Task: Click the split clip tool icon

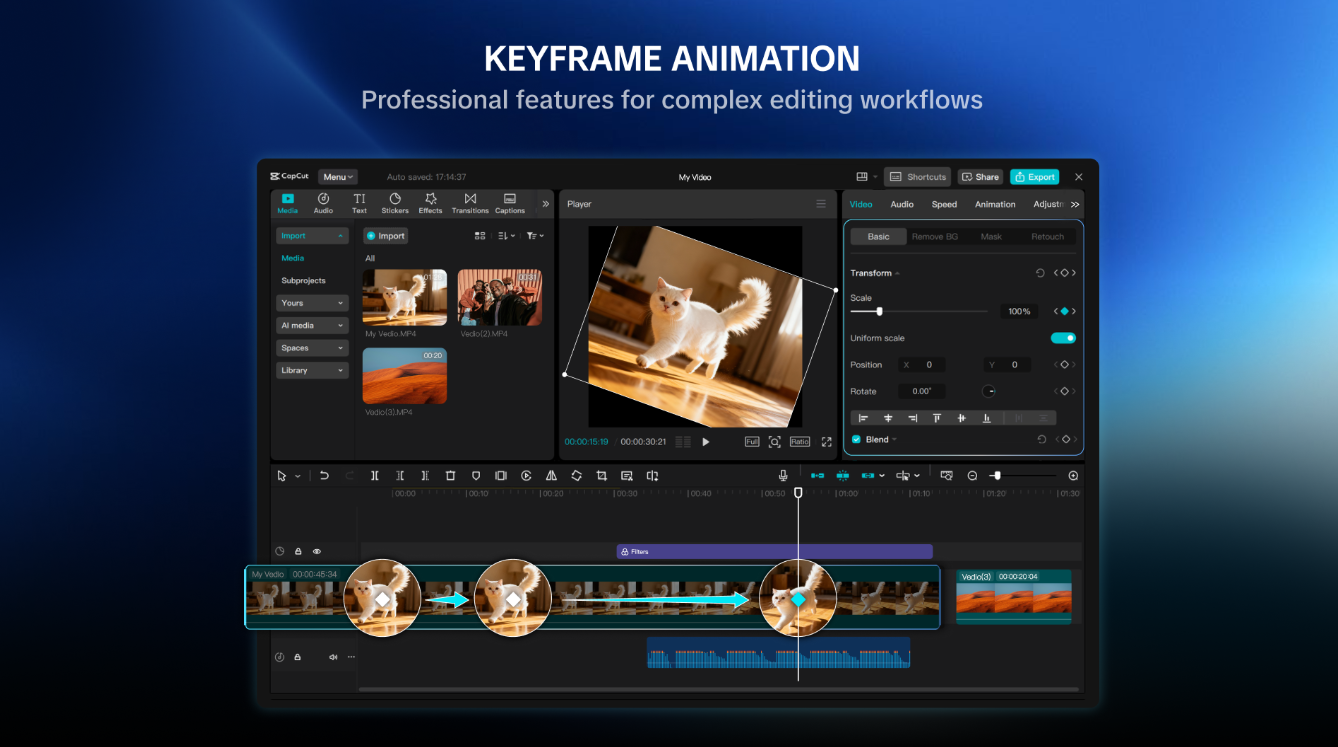Action: pyautogui.click(x=375, y=476)
